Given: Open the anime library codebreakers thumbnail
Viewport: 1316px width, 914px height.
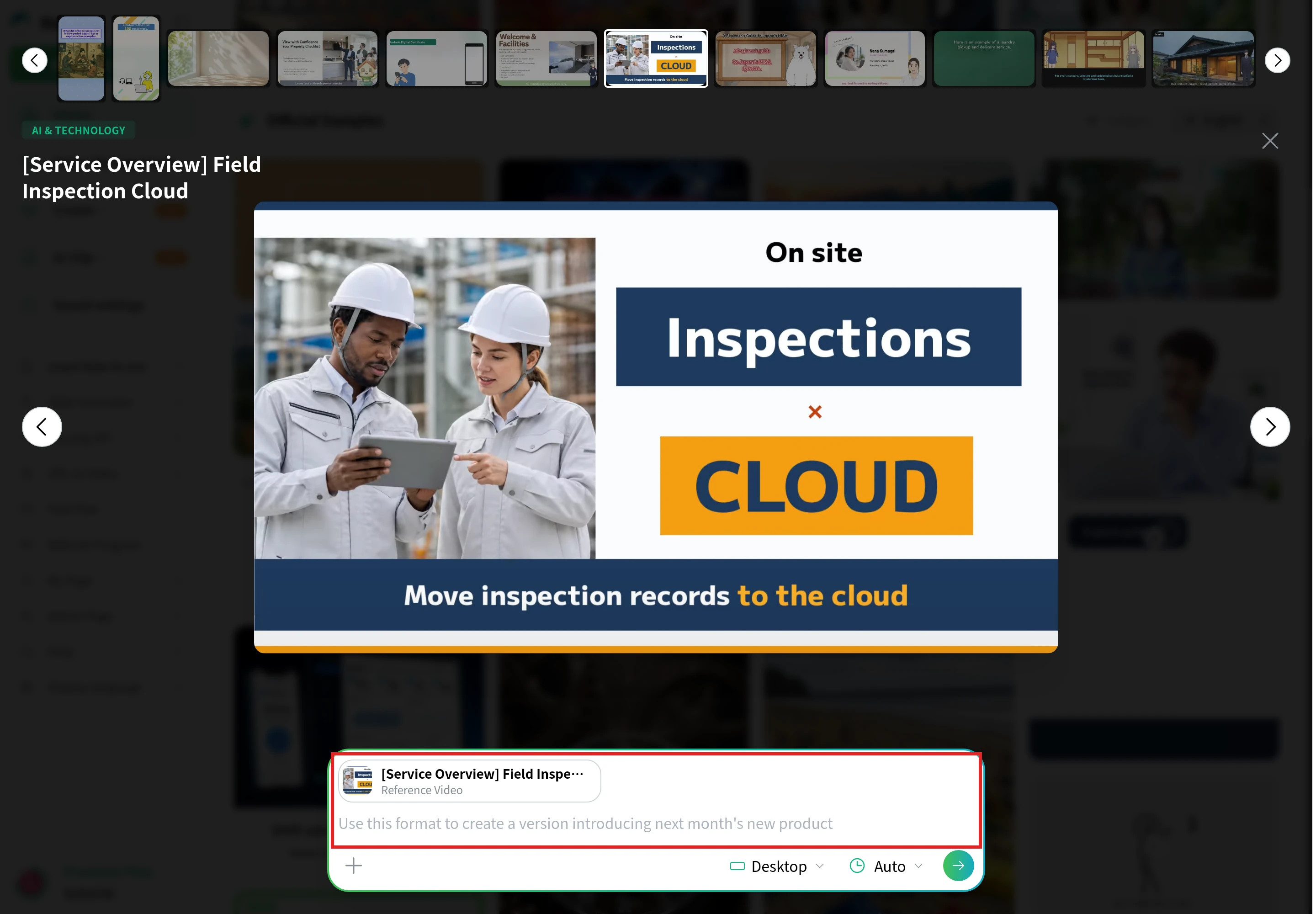Looking at the screenshot, I should coord(1094,58).
